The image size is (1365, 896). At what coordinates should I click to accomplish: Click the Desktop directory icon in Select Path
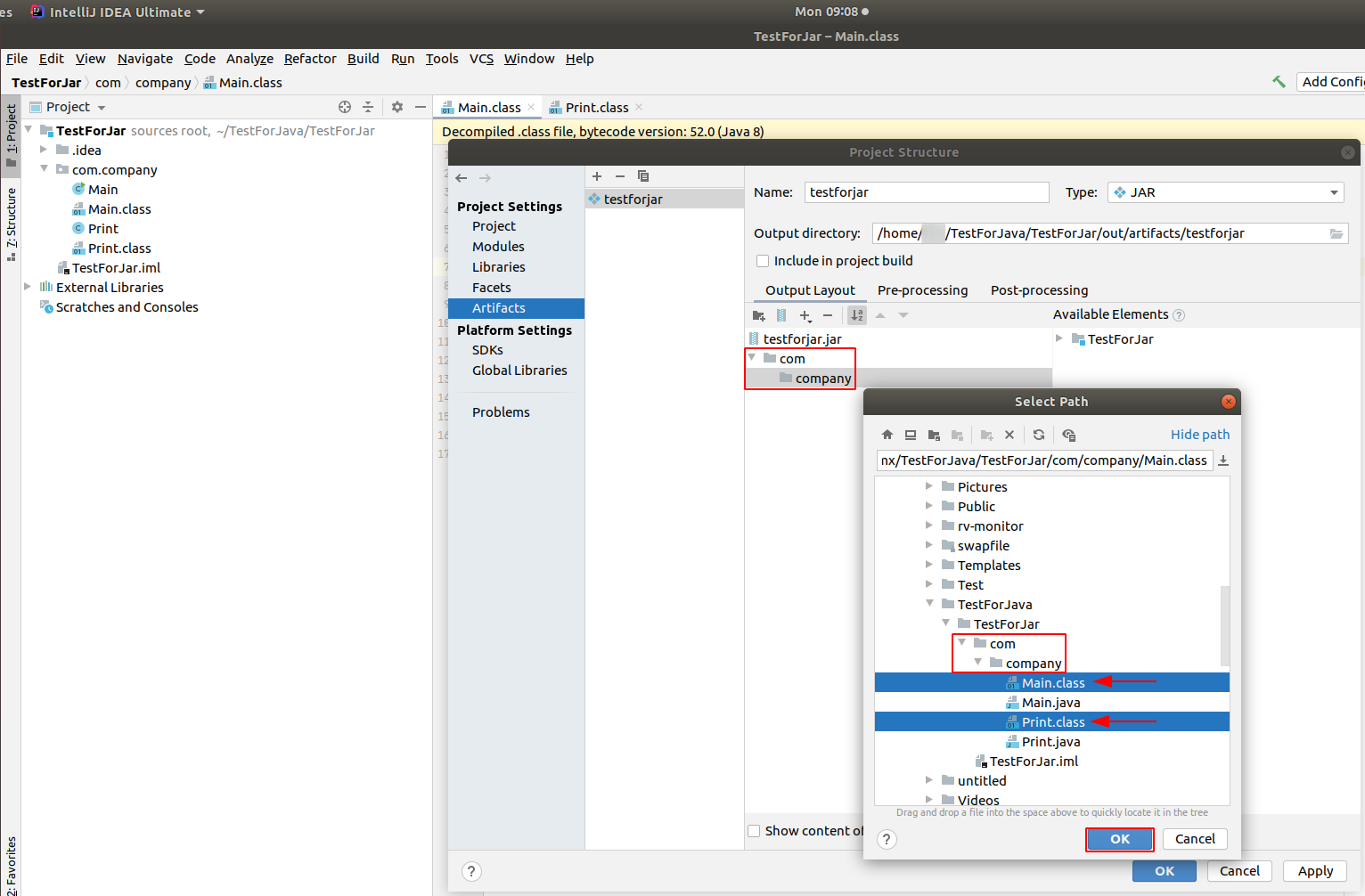911,435
